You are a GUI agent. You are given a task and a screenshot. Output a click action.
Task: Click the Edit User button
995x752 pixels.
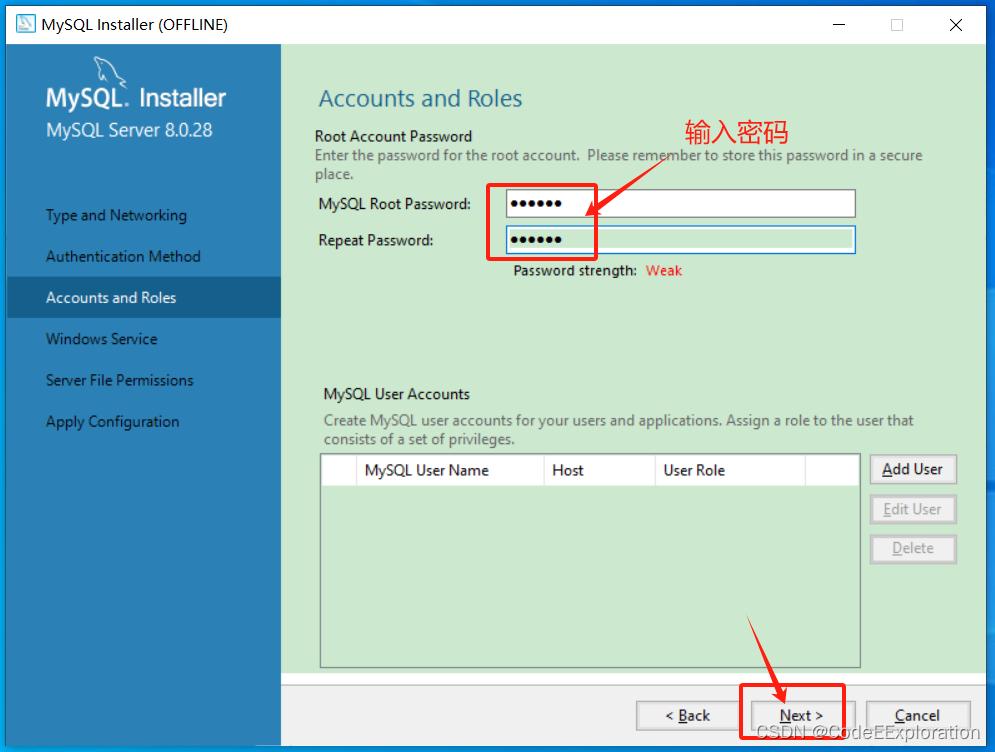[x=913, y=509]
